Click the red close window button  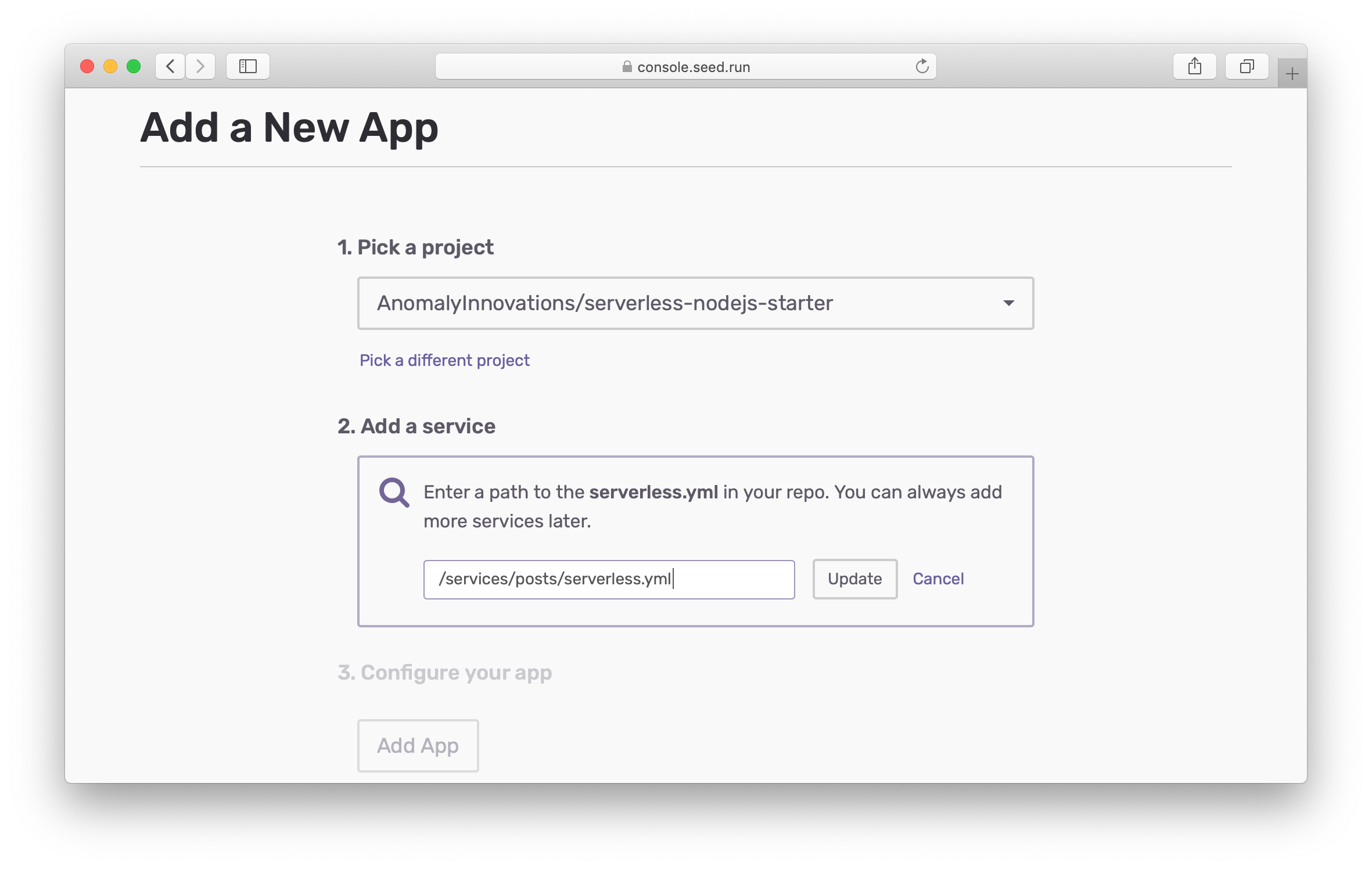click(x=87, y=66)
